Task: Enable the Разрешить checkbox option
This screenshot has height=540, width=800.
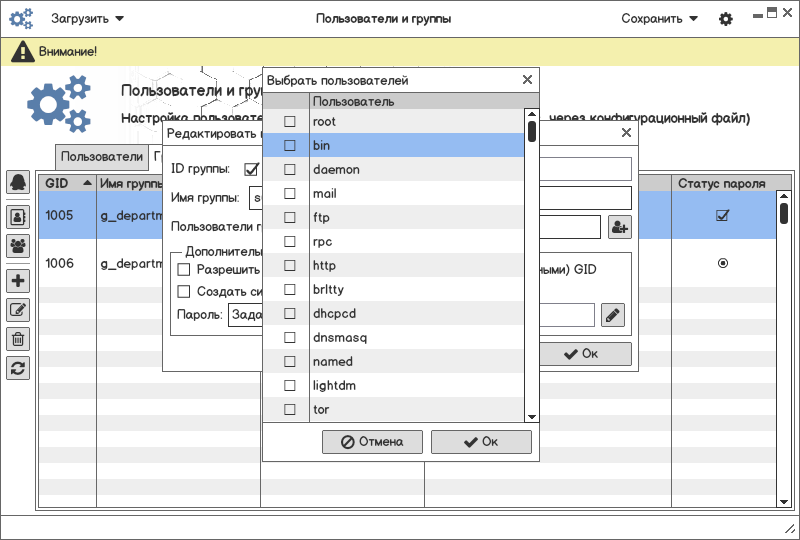Action: (x=184, y=270)
